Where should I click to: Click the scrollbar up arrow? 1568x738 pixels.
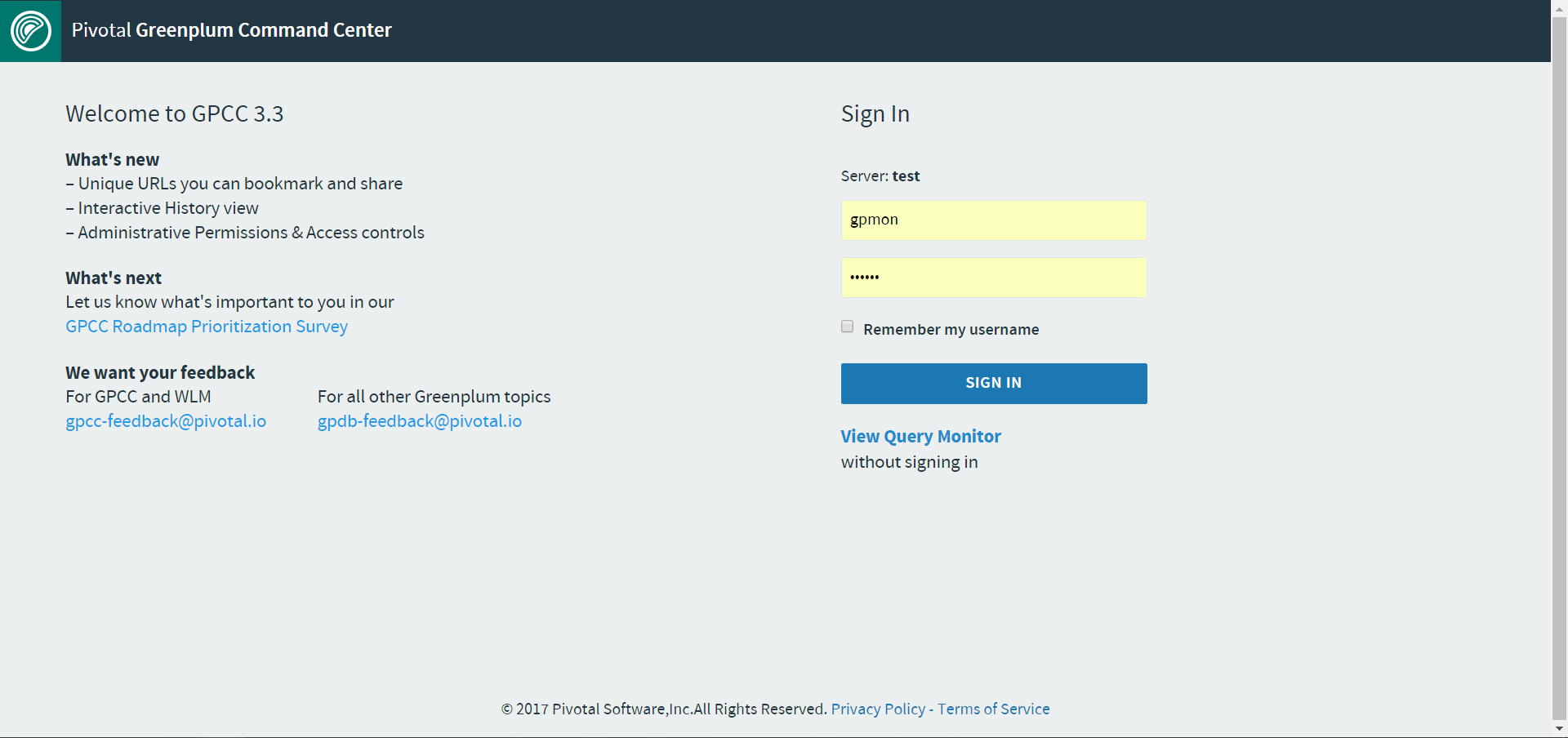[1559, 7]
